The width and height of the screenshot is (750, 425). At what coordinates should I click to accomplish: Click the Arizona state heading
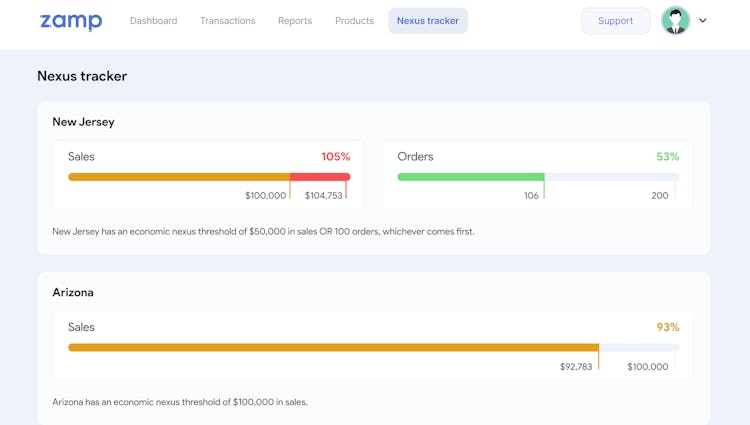pyautogui.click(x=73, y=293)
